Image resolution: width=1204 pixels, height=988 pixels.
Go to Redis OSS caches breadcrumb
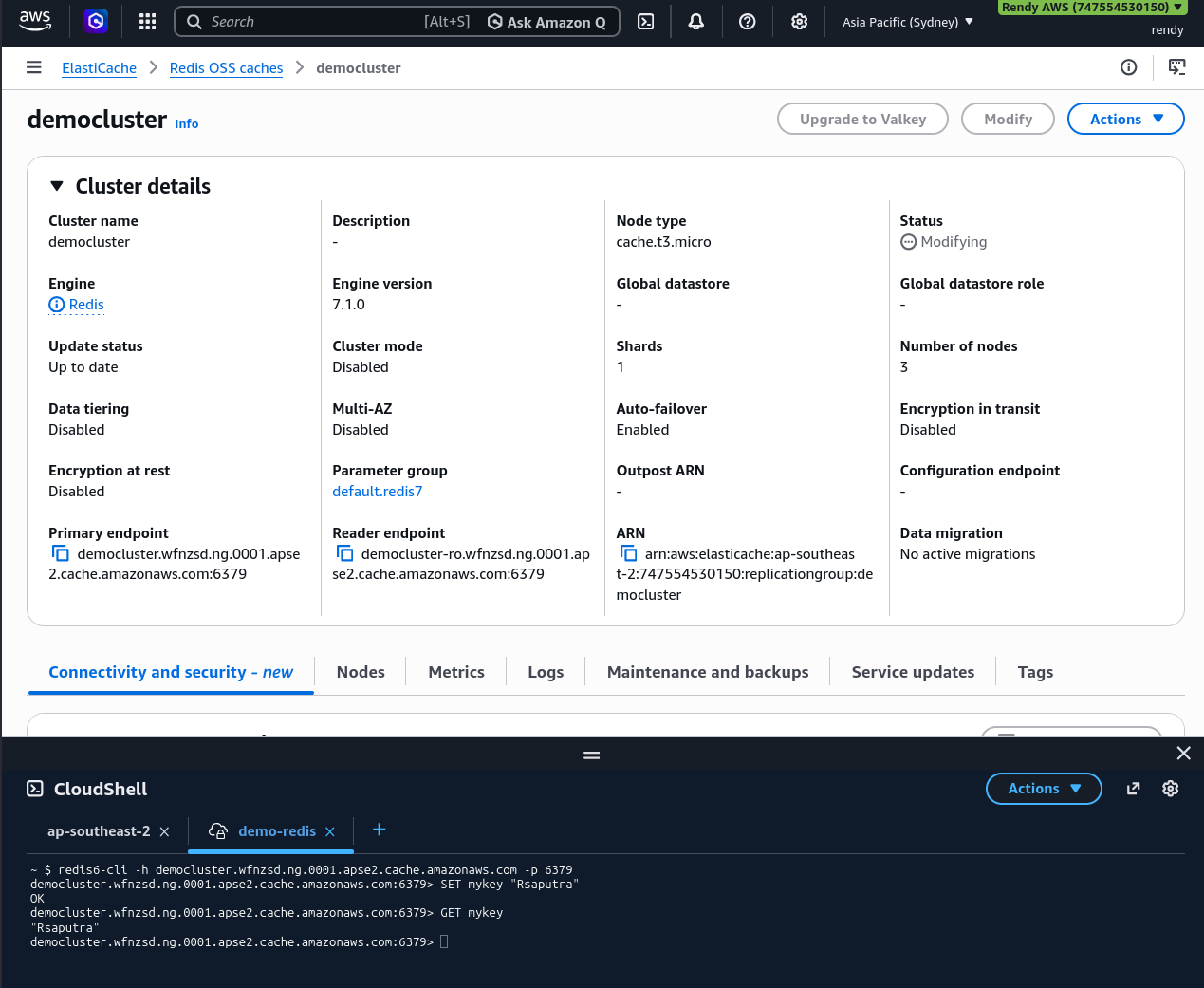pos(226,67)
